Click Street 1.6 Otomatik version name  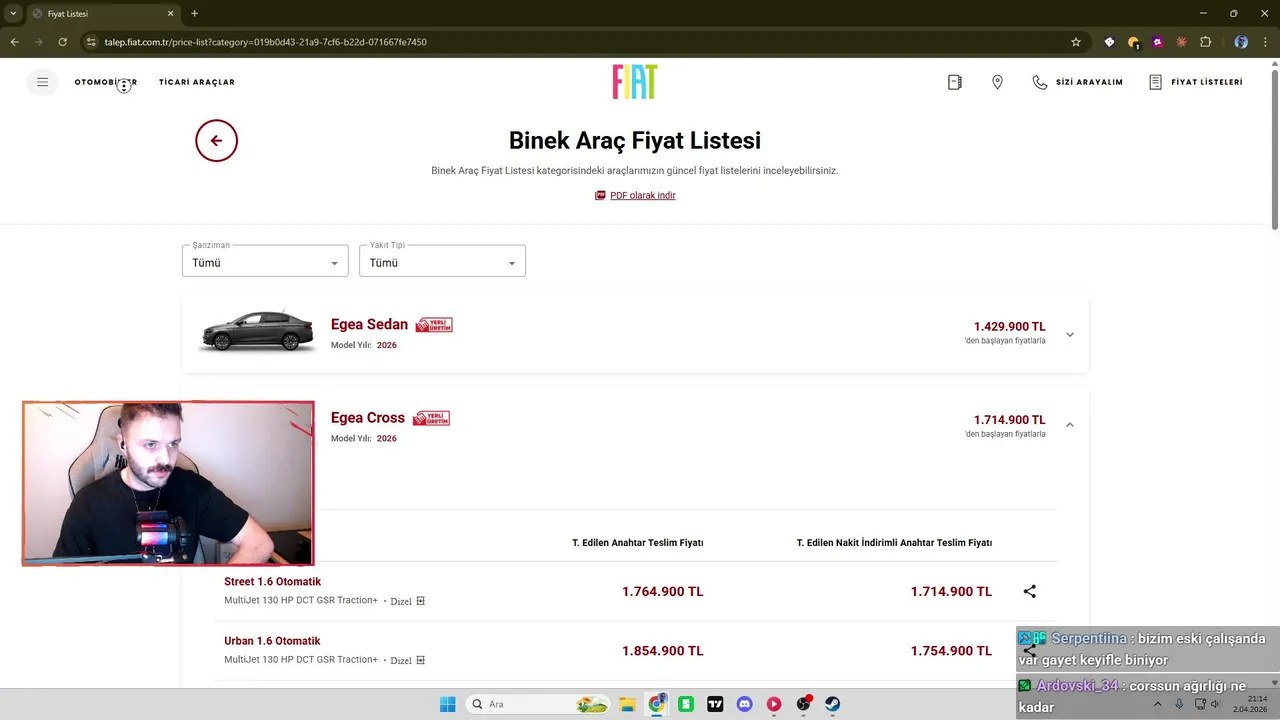tap(272, 582)
